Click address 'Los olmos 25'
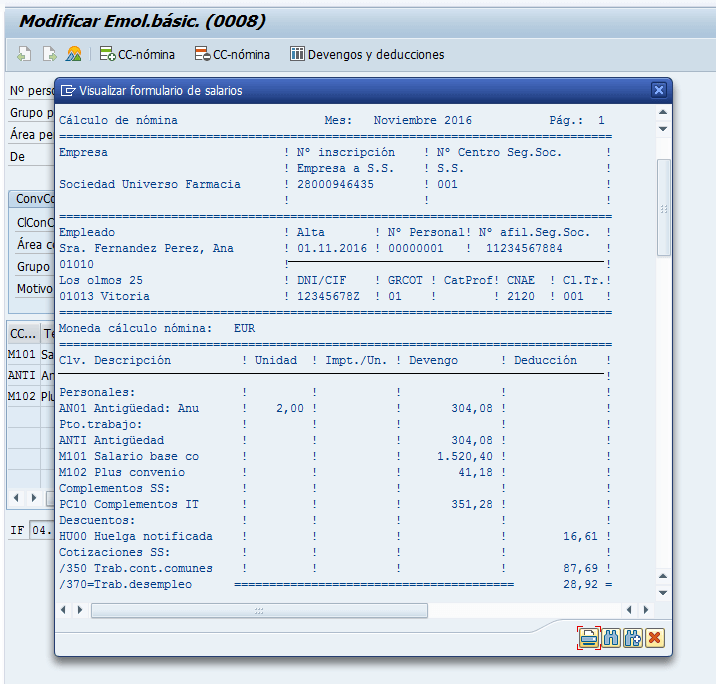 (101, 280)
